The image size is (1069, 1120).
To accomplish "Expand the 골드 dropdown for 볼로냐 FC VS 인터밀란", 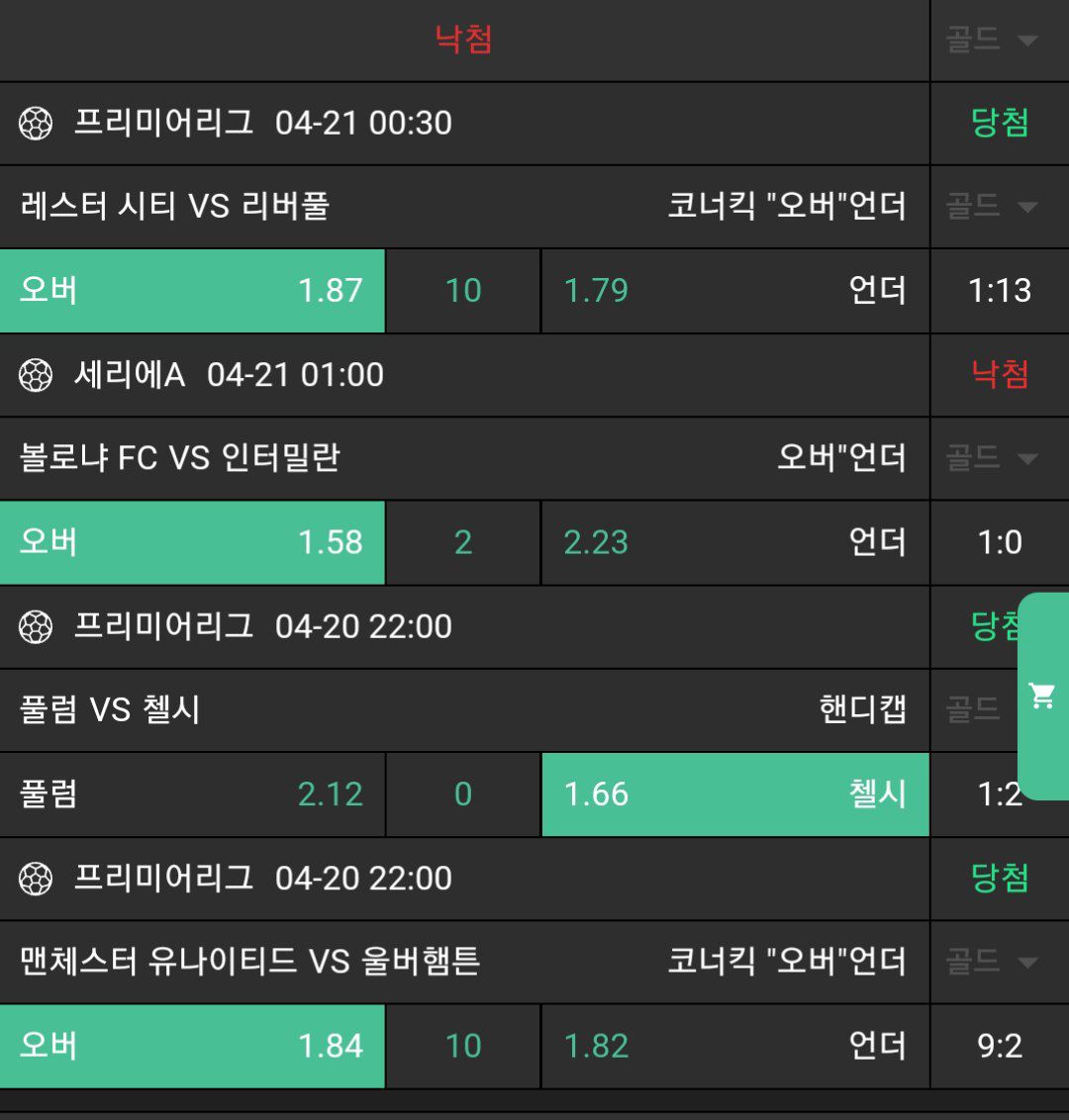I will pyautogui.click(x=992, y=458).
